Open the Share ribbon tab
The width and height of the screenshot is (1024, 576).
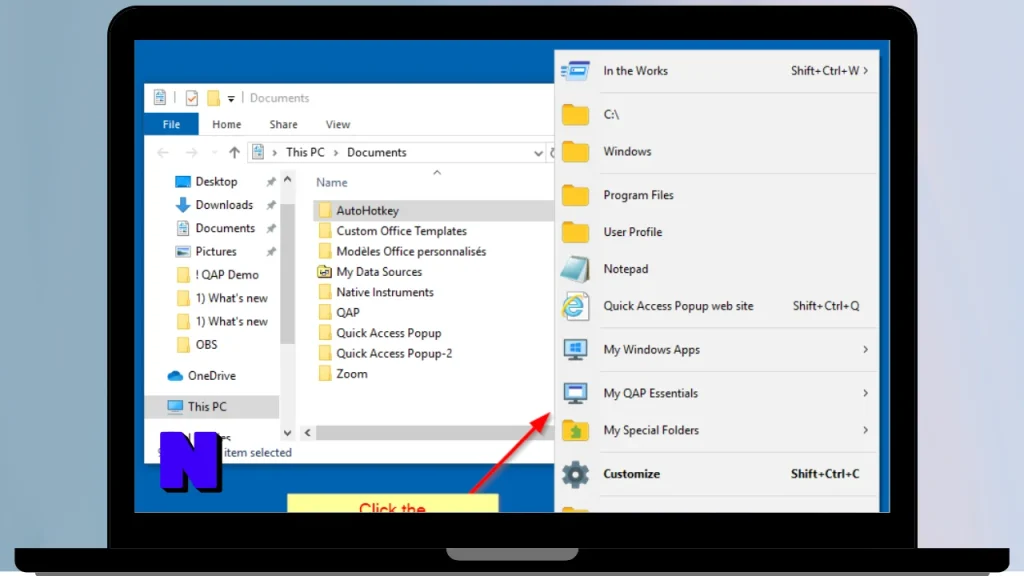283,124
